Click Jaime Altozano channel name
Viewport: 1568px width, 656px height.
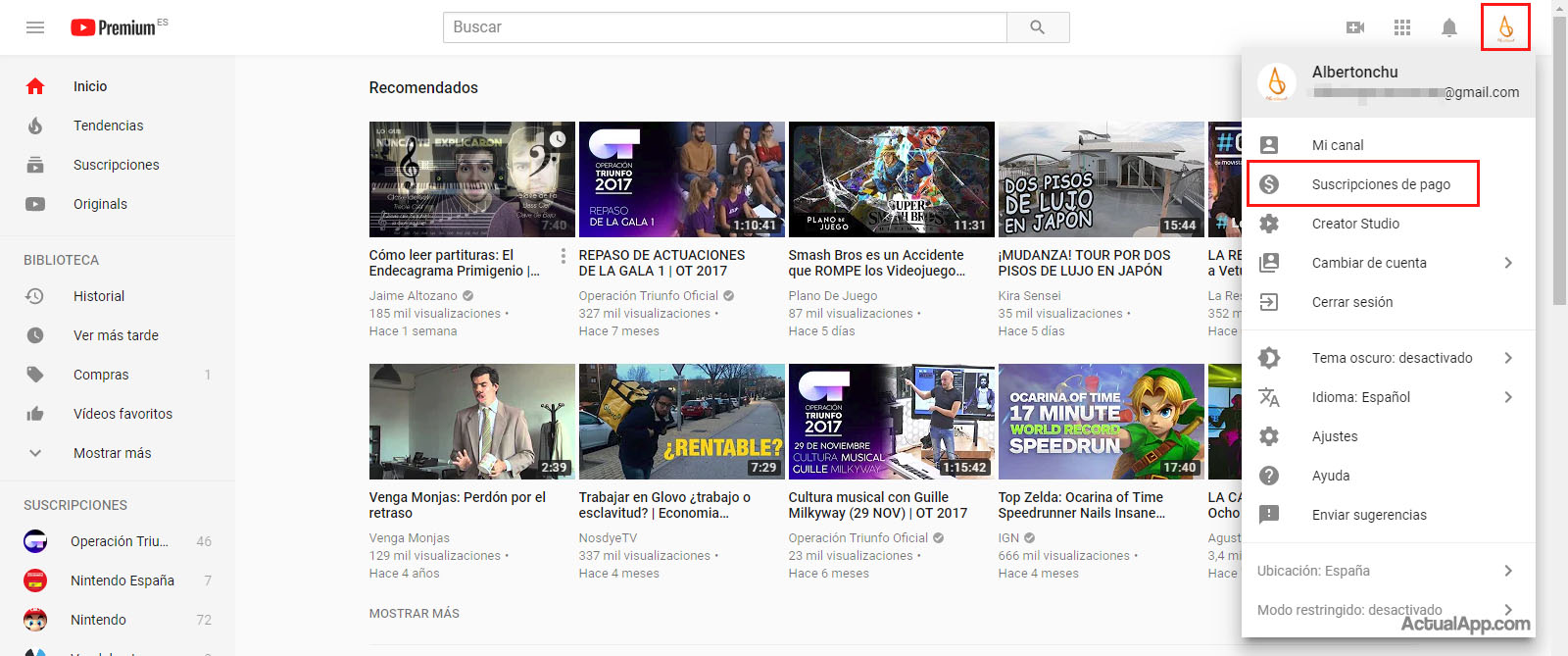click(x=413, y=296)
